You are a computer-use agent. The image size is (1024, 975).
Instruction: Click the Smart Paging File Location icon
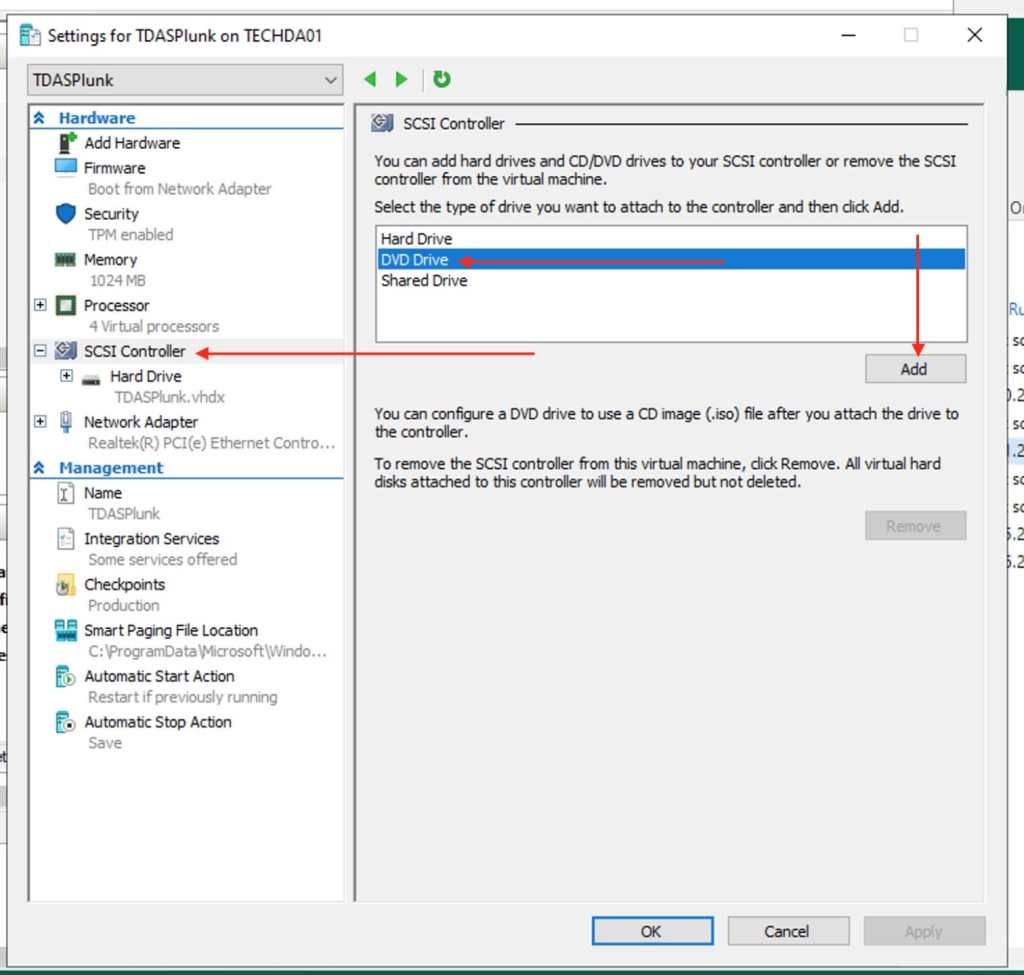click(x=66, y=630)
